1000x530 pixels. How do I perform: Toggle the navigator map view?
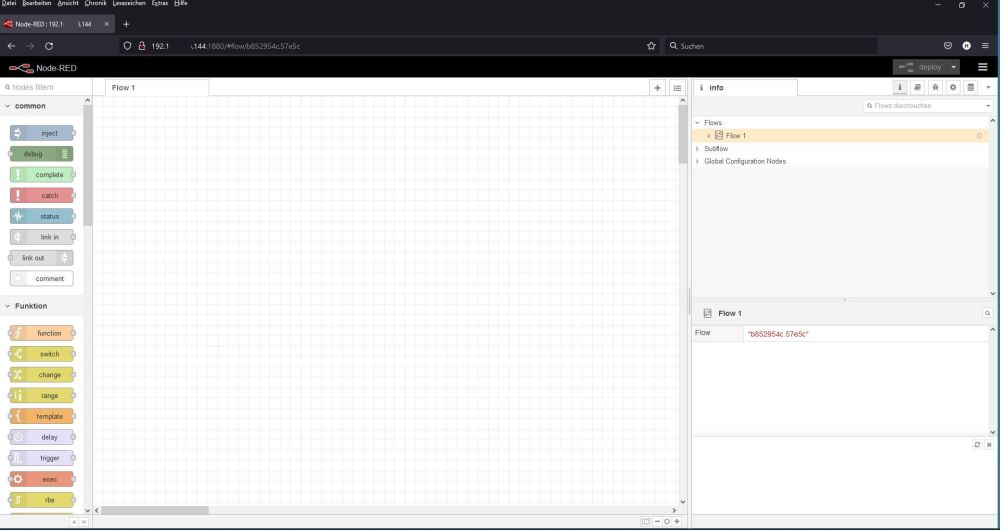click(645, 521)
